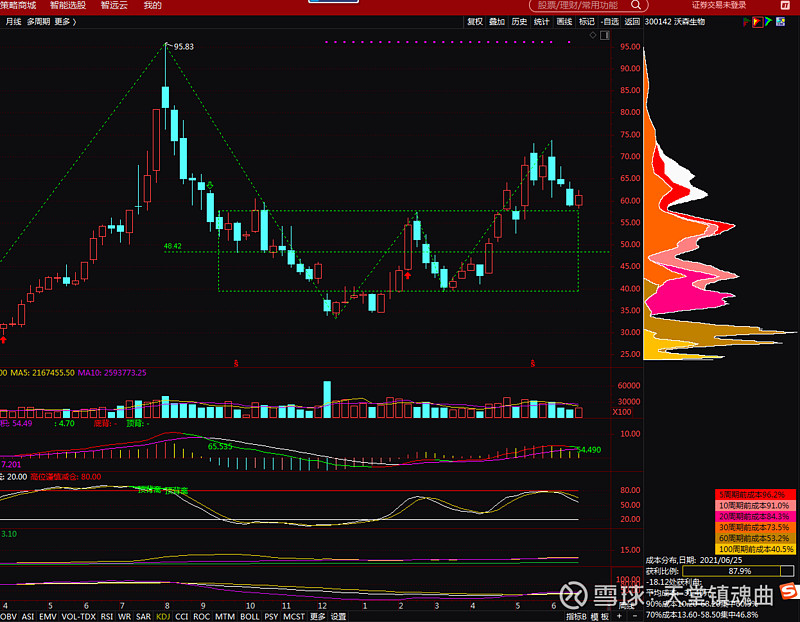The height and width of the screenshot is (622, 800).
Task: Click the Sogou S input icon
Action: 789,593
